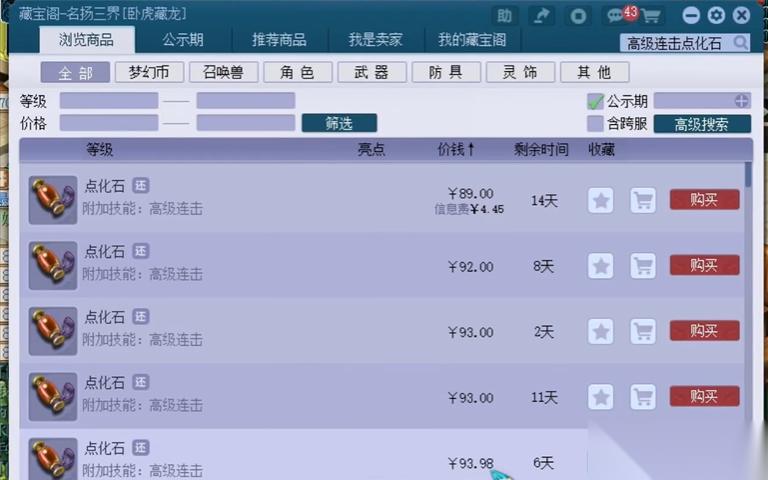Click the listing scrollbar thumb
Screen dimensions: 768x480
click(x=748, y=174)
